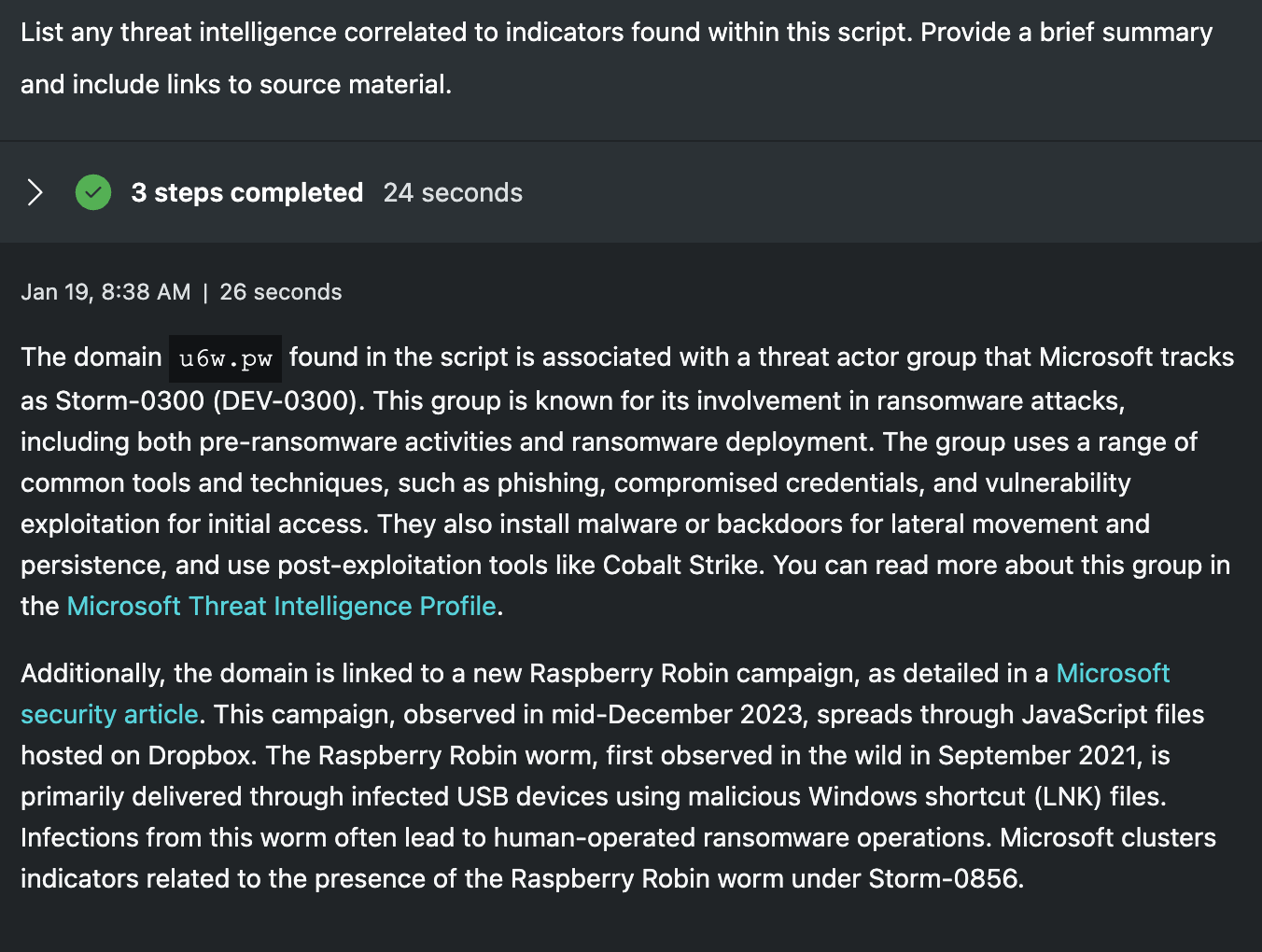
Task: Click the '24 seconds' duration text
Action: pos(453,192)
